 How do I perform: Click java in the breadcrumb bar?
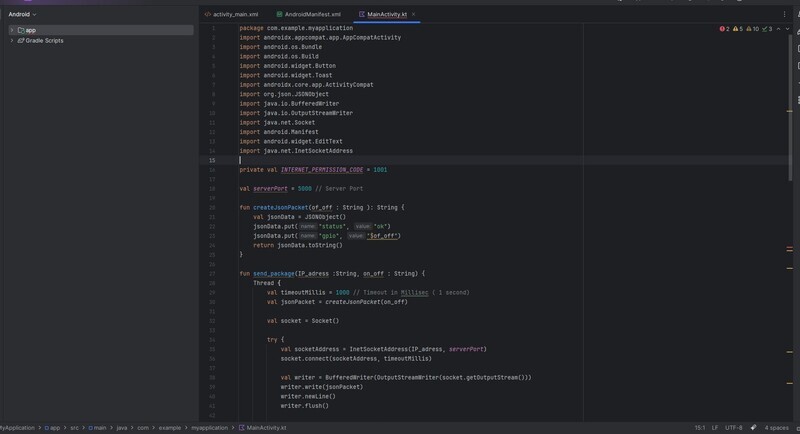(121, 428)
